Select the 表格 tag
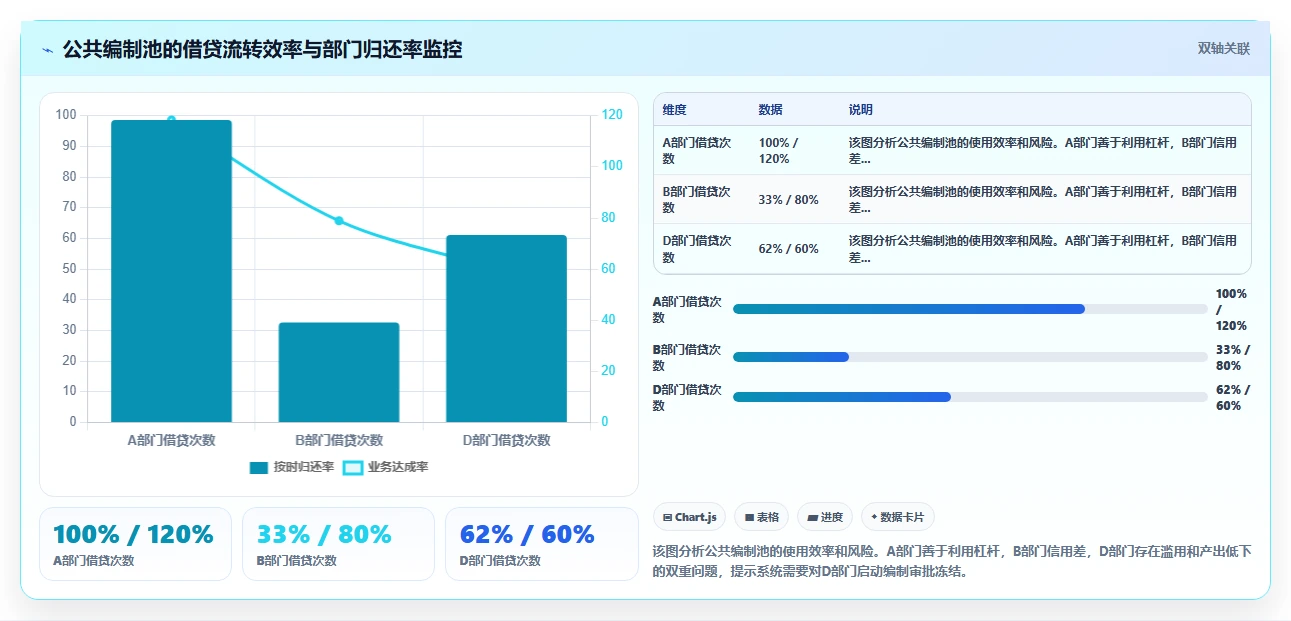Image resolution: width=1291 pixels, height=621 pixels. click(x=761, y=517)
